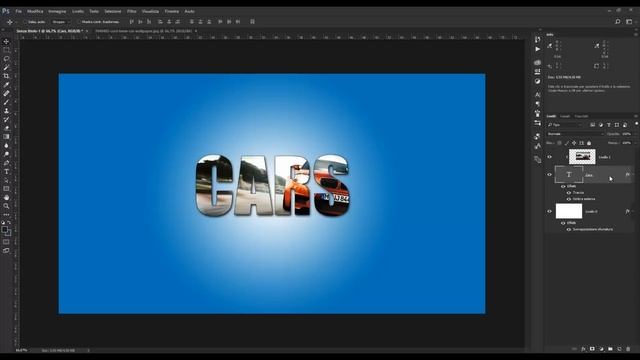
Task: Select the Hand tool
Action: pyautogui.click(x=6, y=198)
